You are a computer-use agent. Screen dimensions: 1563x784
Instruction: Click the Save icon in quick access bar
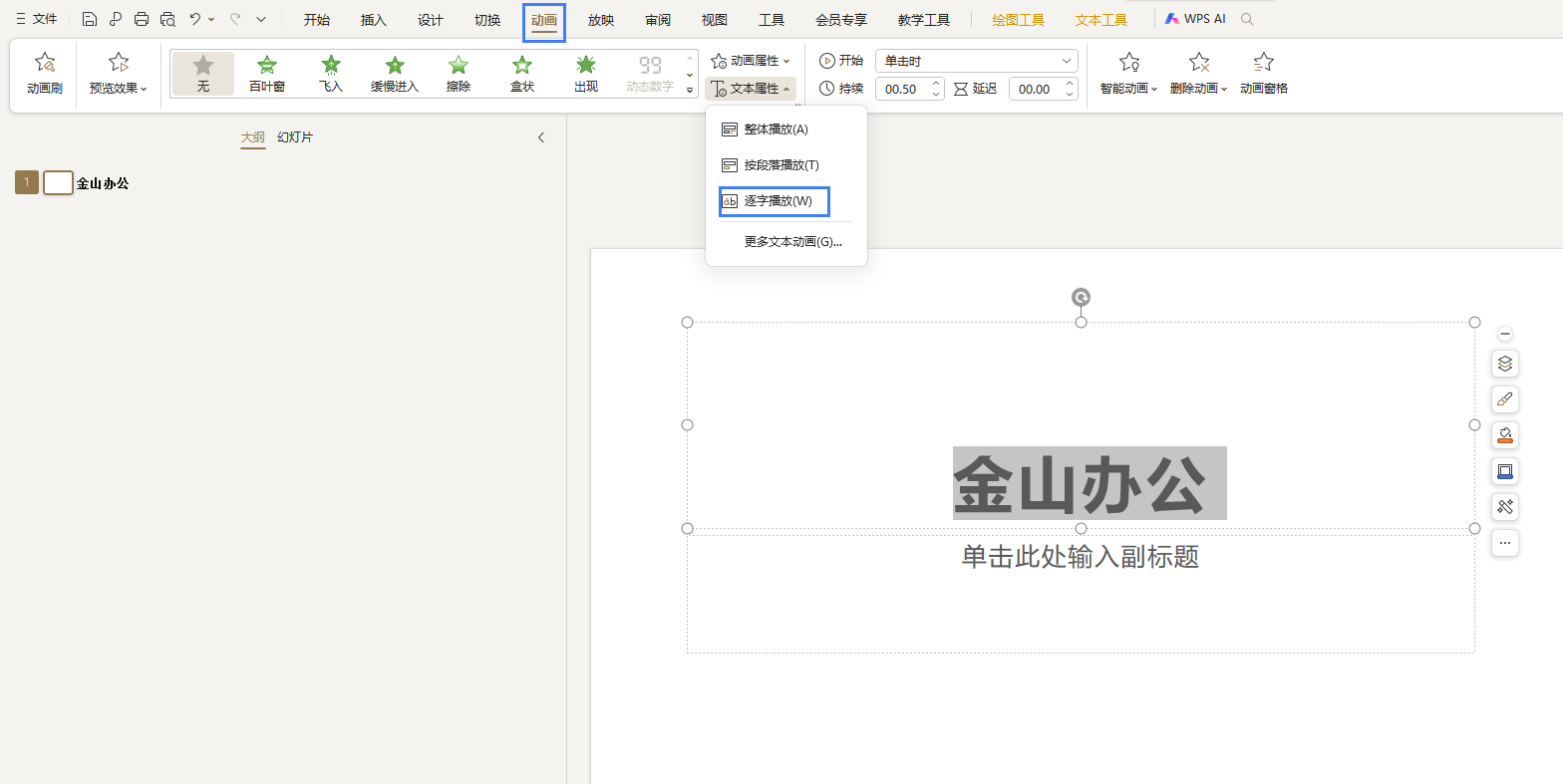[x=90, y=19]
